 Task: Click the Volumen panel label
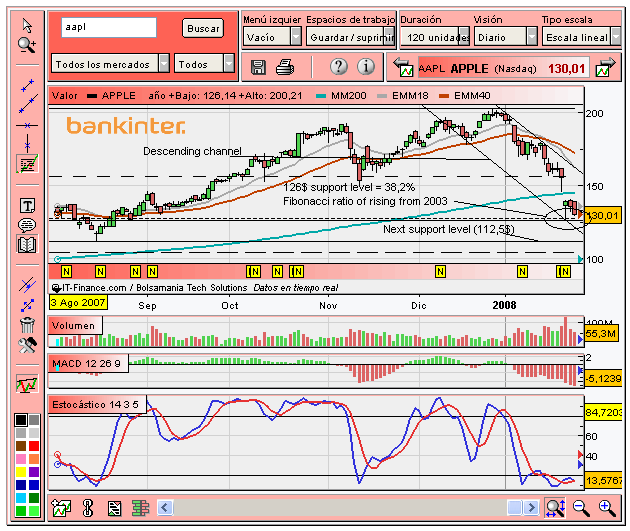pos(75,325)
